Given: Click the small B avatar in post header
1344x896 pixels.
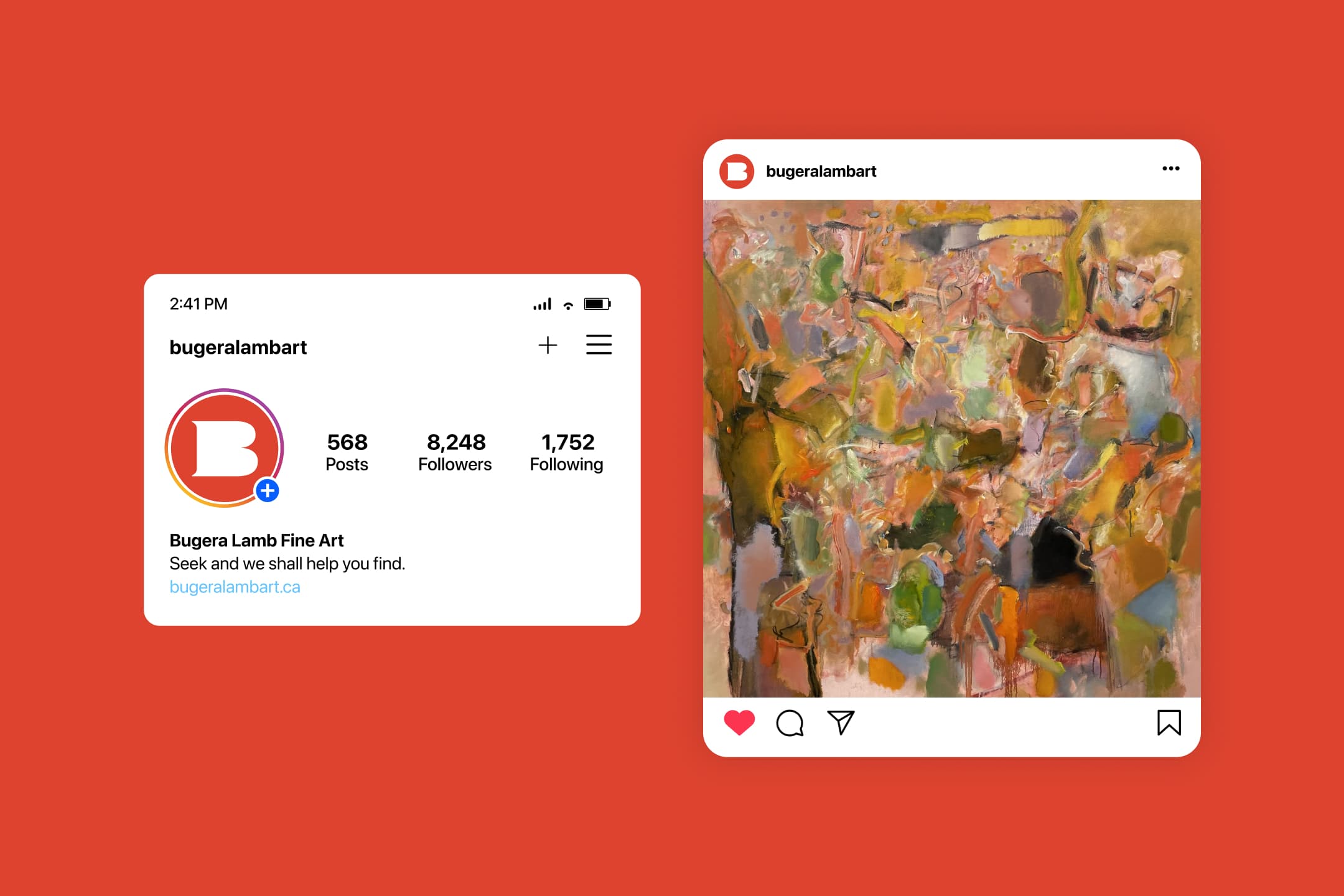Looking at the screenshot, I should click(x=737, y=171).
